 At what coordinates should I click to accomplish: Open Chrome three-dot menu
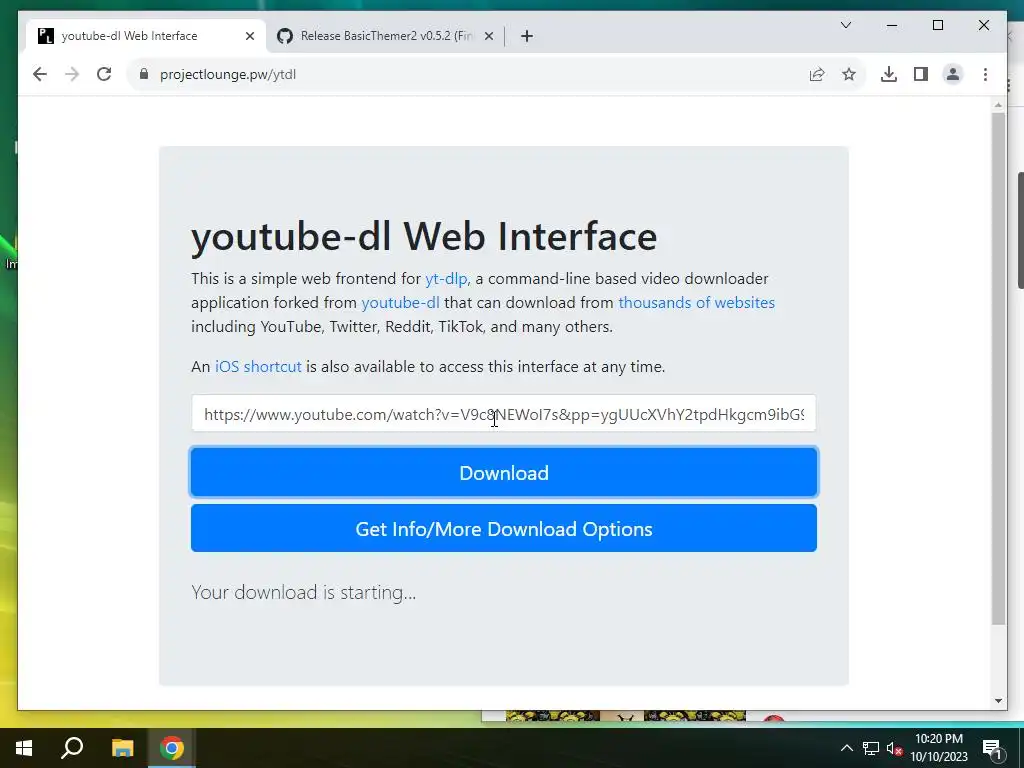pyautogui.click(x=985, y=74)
